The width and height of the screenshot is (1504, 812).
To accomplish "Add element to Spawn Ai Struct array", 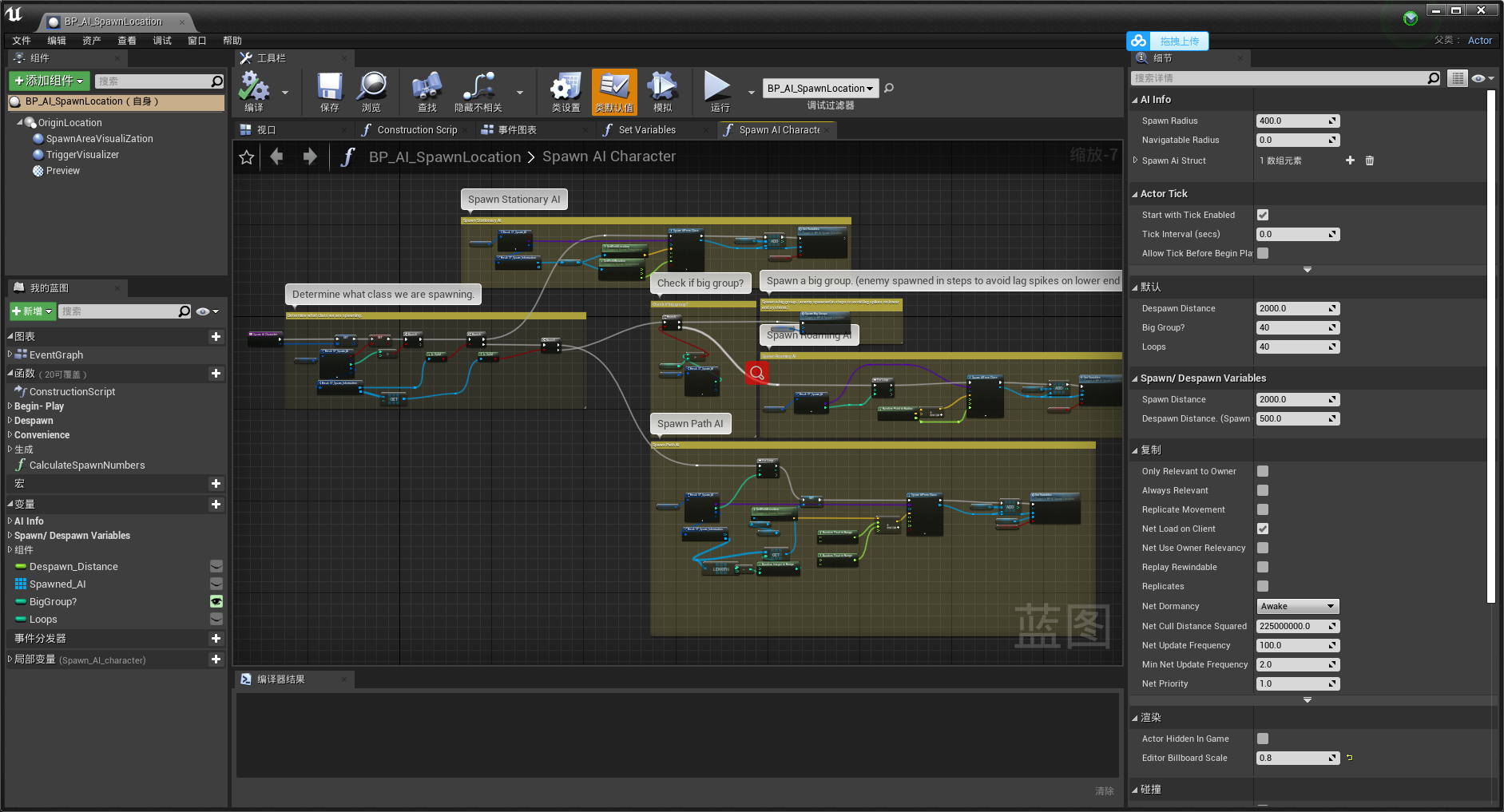I will (1350, 160).
